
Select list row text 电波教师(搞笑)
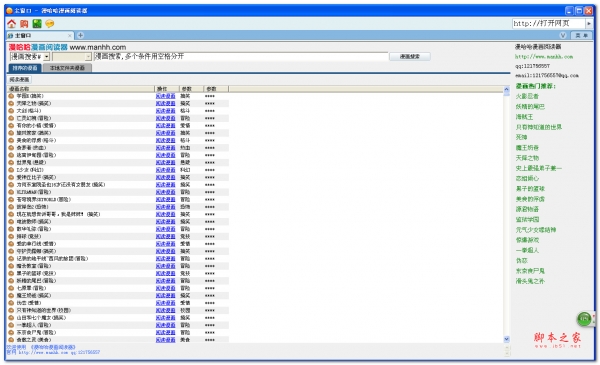34,222
